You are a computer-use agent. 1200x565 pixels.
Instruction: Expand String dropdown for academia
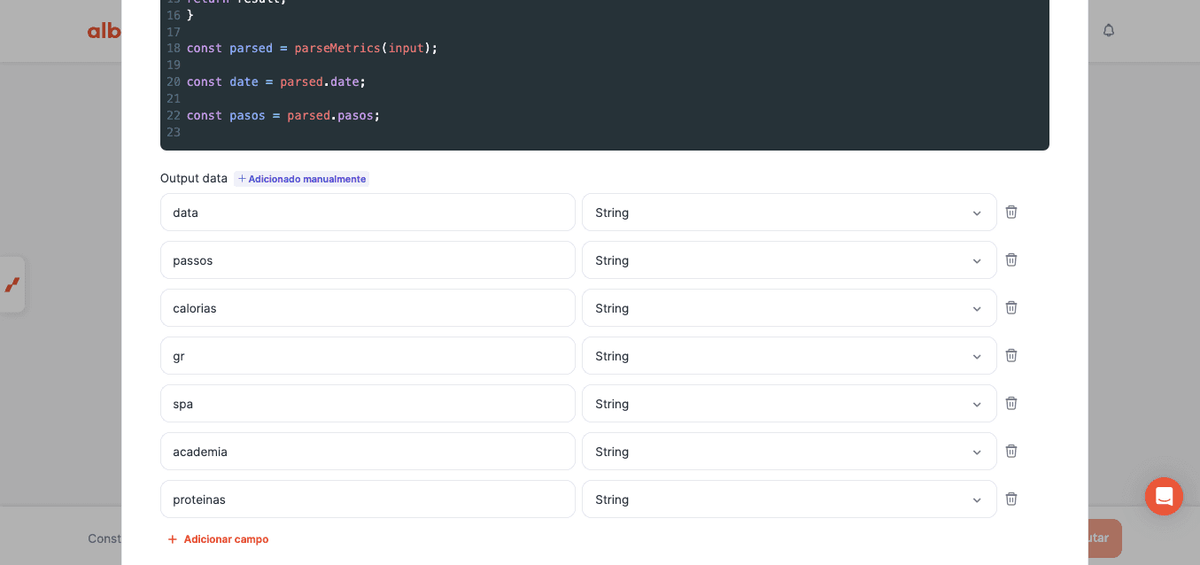click(x=789, y=451)
